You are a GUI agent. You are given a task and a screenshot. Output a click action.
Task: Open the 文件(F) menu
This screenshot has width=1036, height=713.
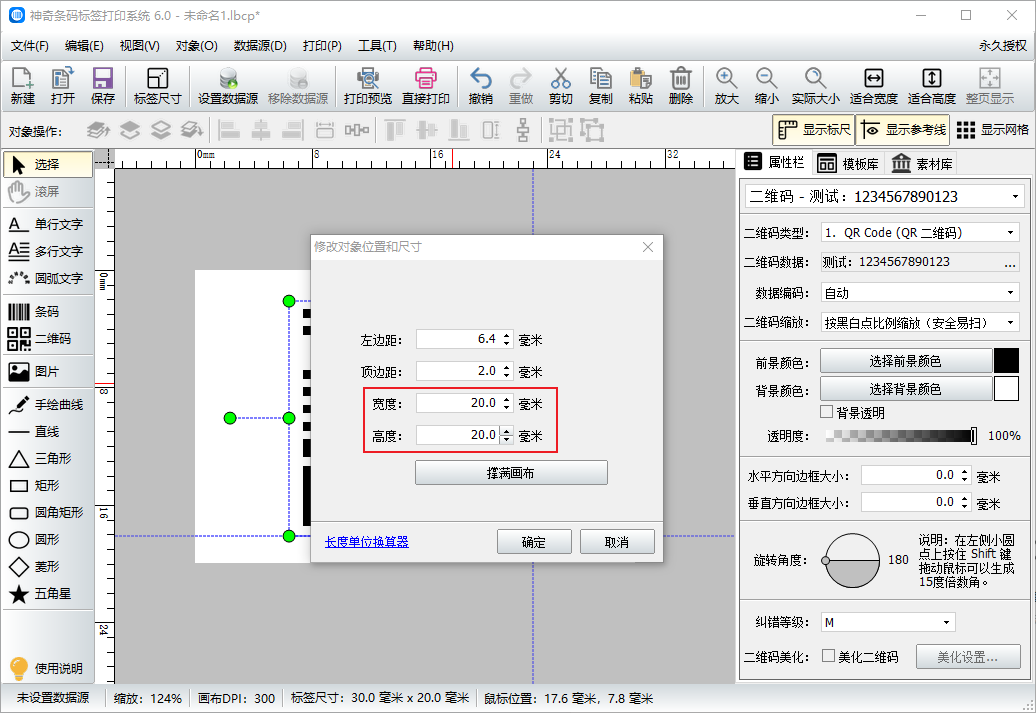(30, 46)
